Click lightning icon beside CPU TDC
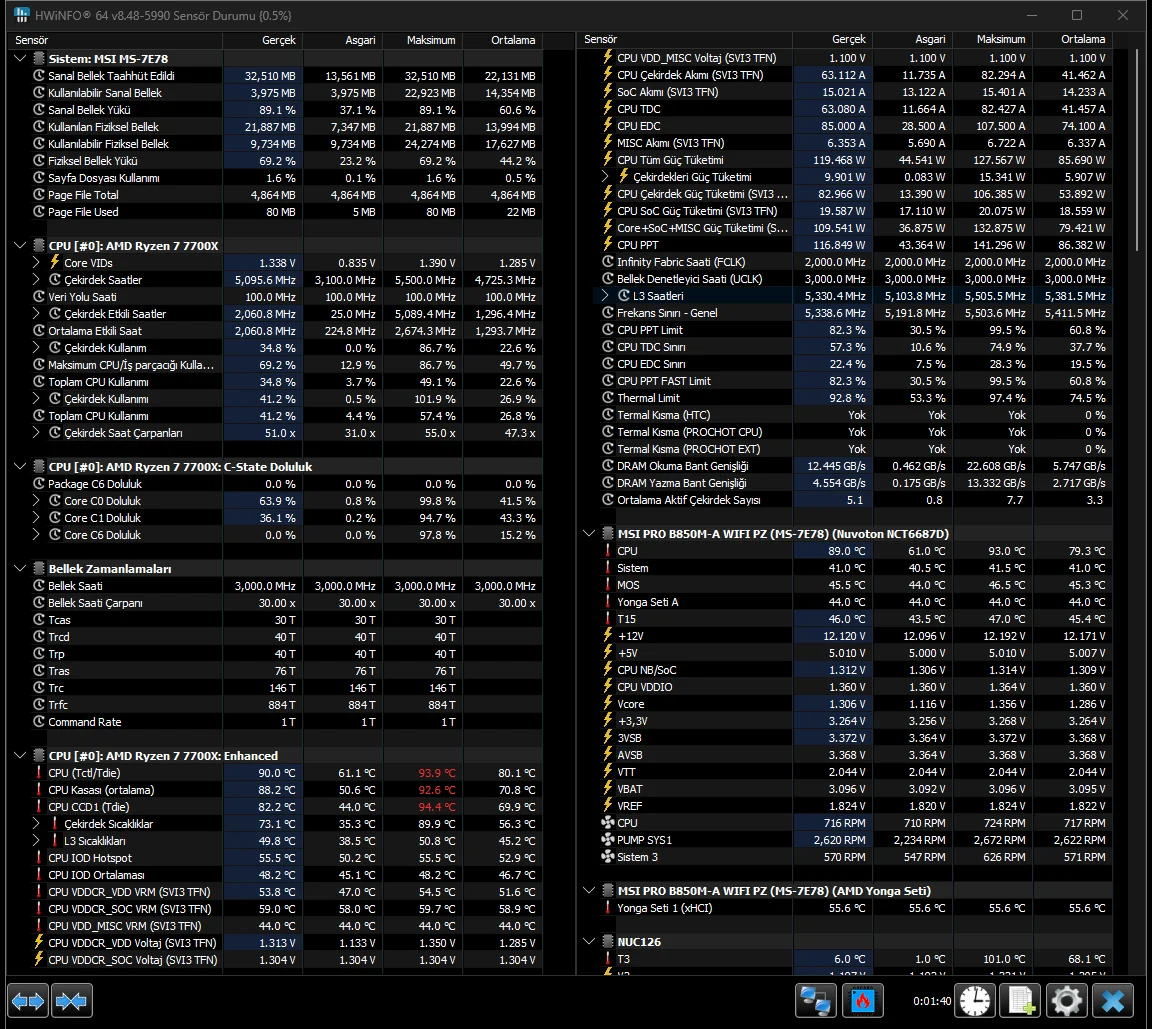The height and width of the screenshot is (1029, 1152). click(608, 109)
